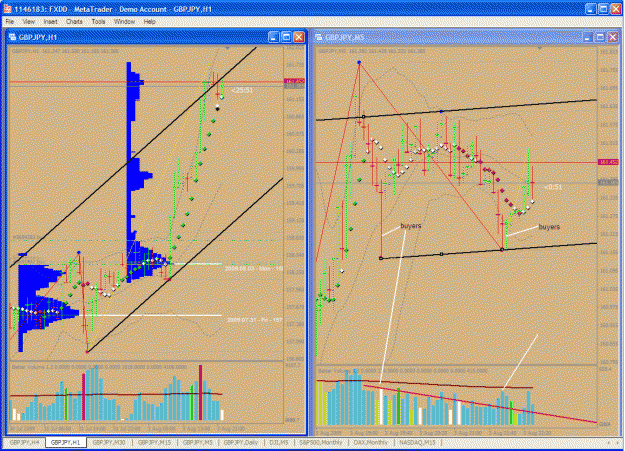This screenshot has width=625, height=451.
Task: Click the chart icon of GBPJPY,M5 window
Action: click(319, 37)
